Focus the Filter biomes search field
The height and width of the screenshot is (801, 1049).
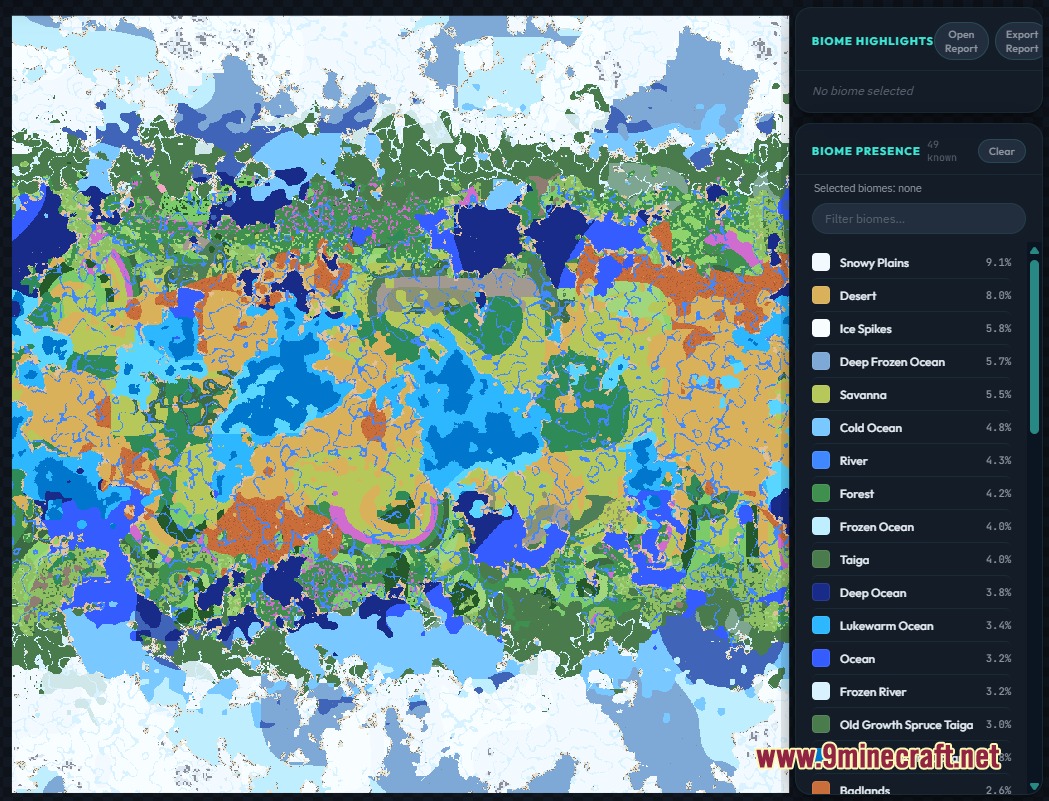coord(919,219)
